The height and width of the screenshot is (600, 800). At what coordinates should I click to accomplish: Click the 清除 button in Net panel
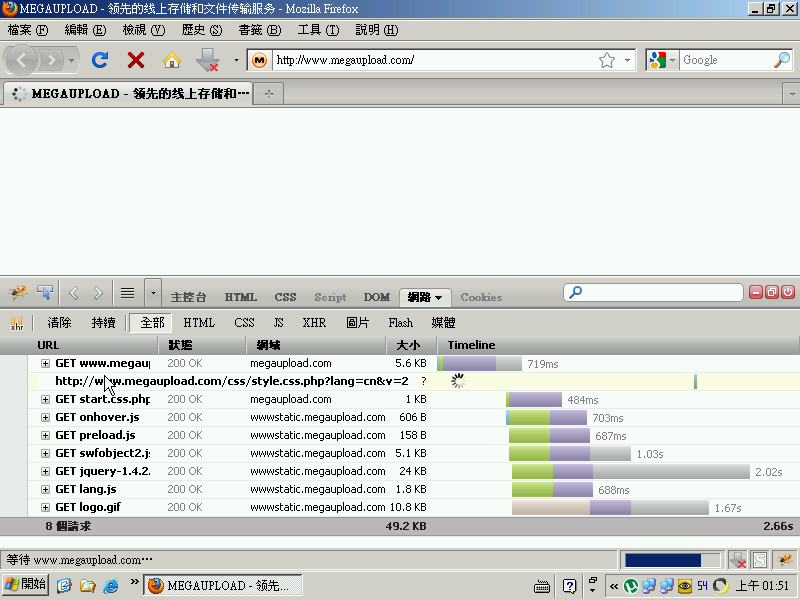[59, 323]
